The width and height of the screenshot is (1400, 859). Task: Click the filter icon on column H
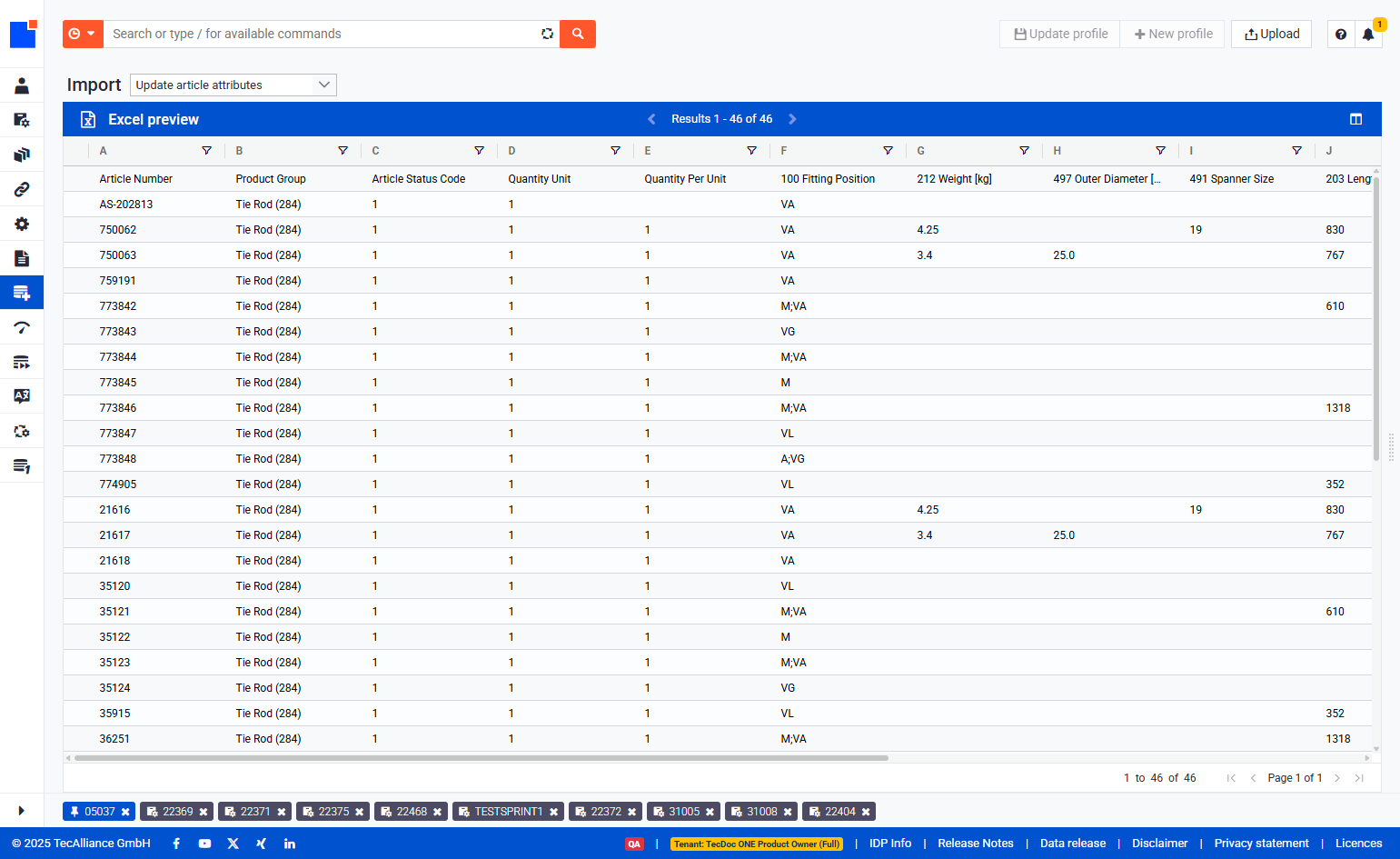coord(1161,151)
